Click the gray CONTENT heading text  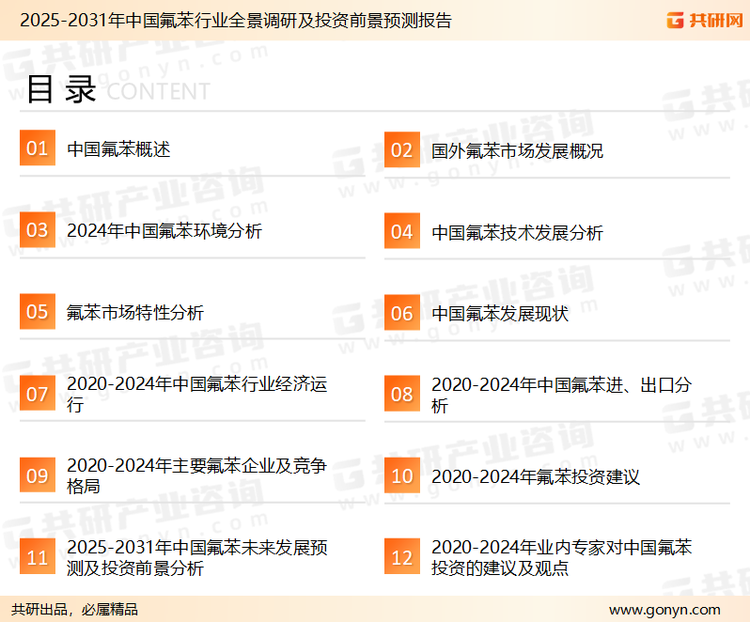(x=158, y=91)
